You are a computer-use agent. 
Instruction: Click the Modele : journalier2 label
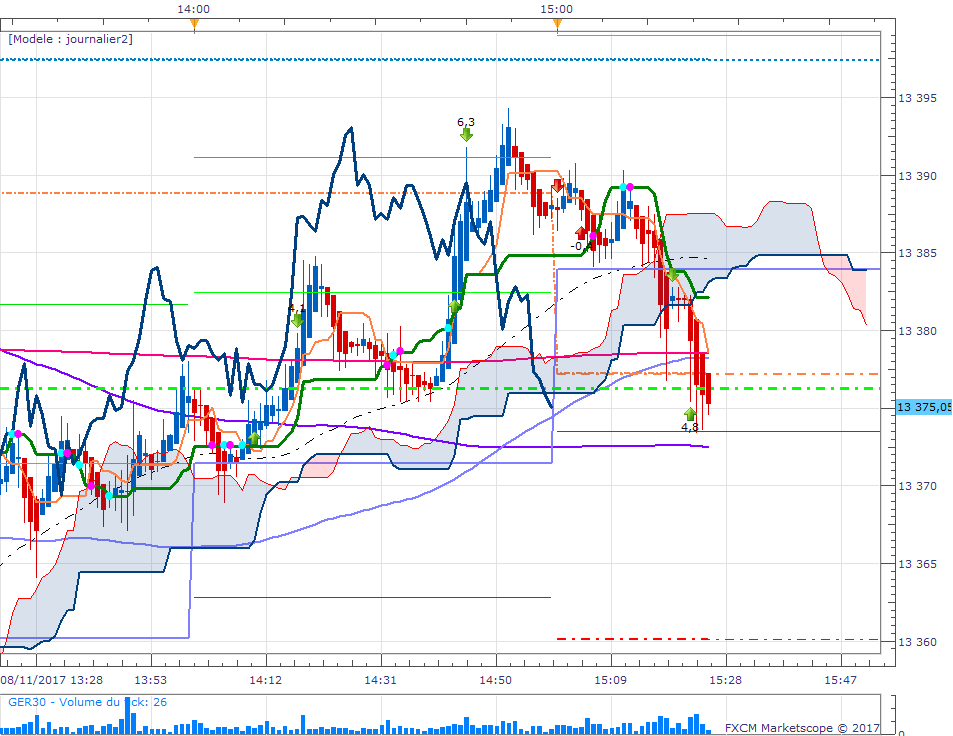coord(71,39)
